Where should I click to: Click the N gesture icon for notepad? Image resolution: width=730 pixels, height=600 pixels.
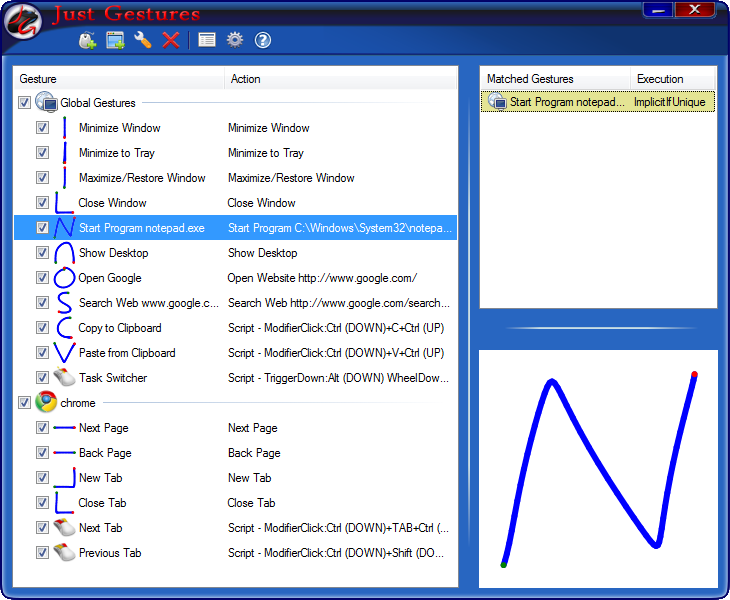click(64, 228)
